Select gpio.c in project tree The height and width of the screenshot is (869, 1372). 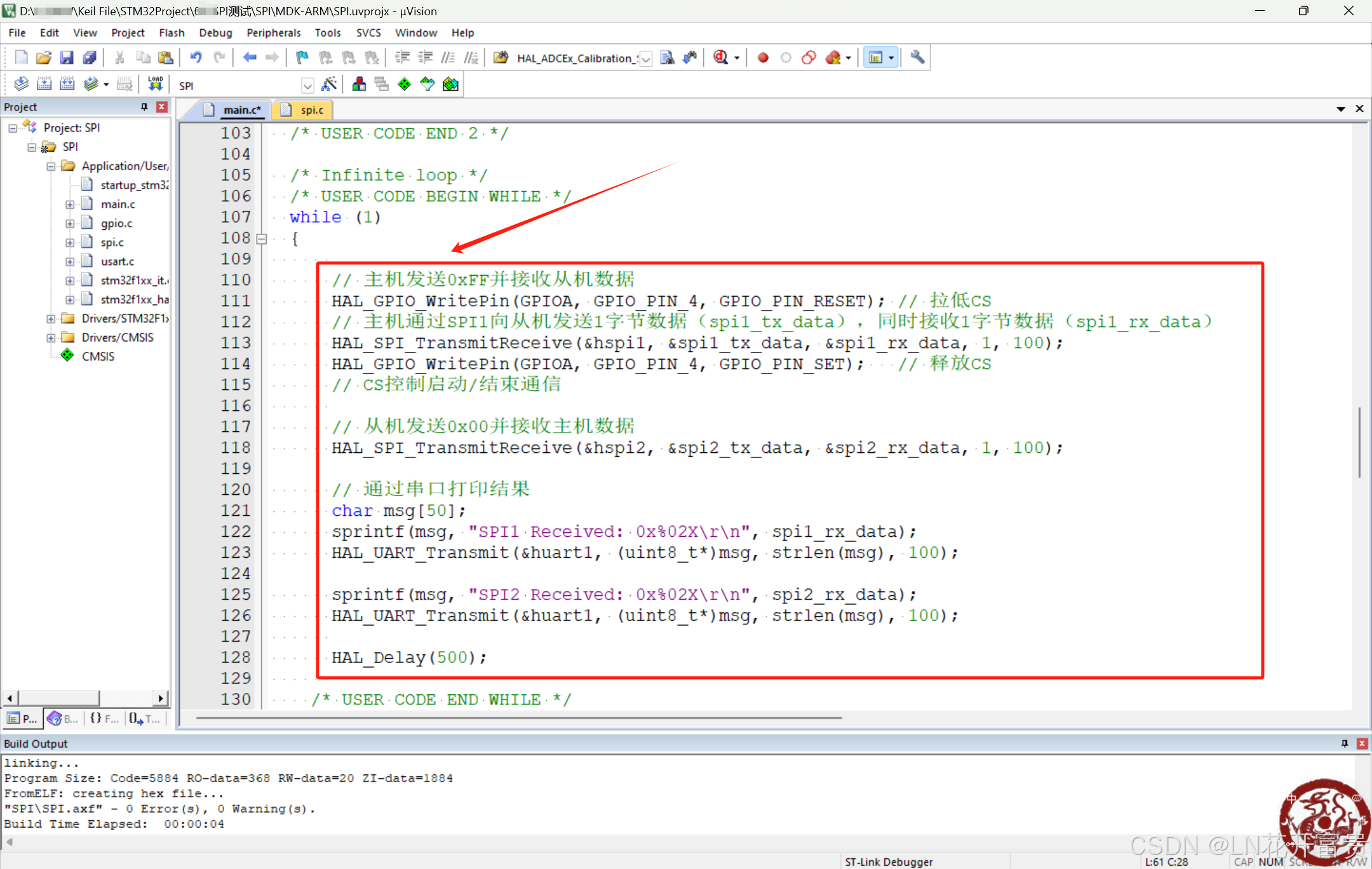coord(116,224)
